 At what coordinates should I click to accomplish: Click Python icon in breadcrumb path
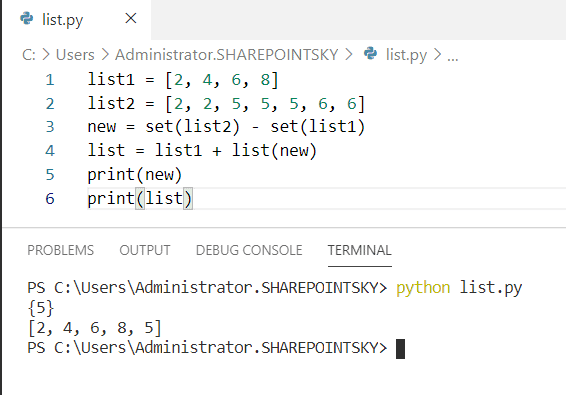pos(370,54)
